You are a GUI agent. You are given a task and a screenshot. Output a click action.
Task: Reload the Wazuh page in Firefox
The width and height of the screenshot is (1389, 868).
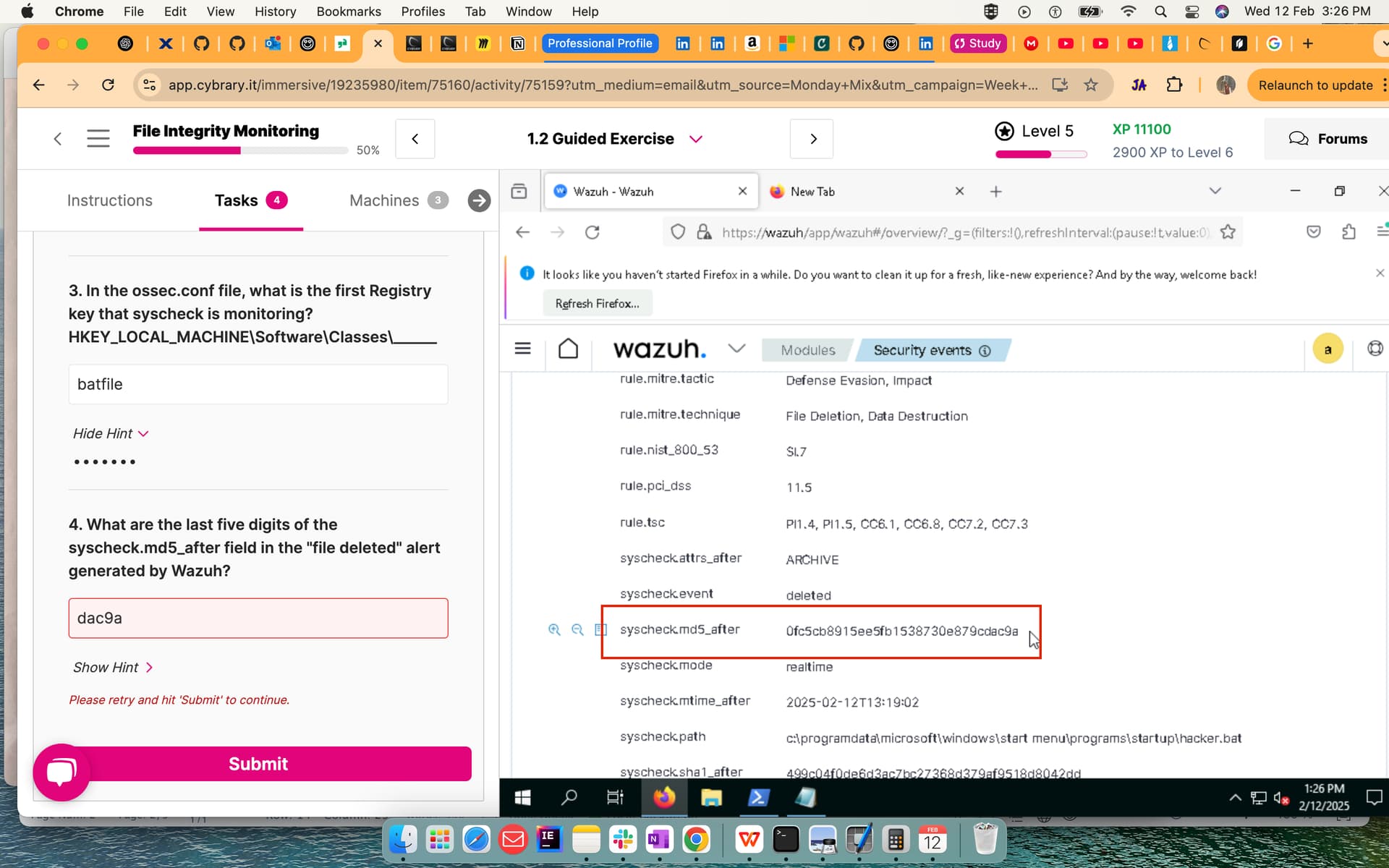click(x=592, y=232)
